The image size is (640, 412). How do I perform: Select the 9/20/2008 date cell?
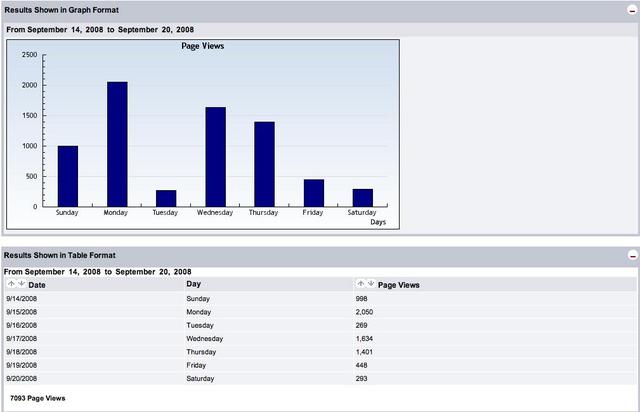coord(22,379)
